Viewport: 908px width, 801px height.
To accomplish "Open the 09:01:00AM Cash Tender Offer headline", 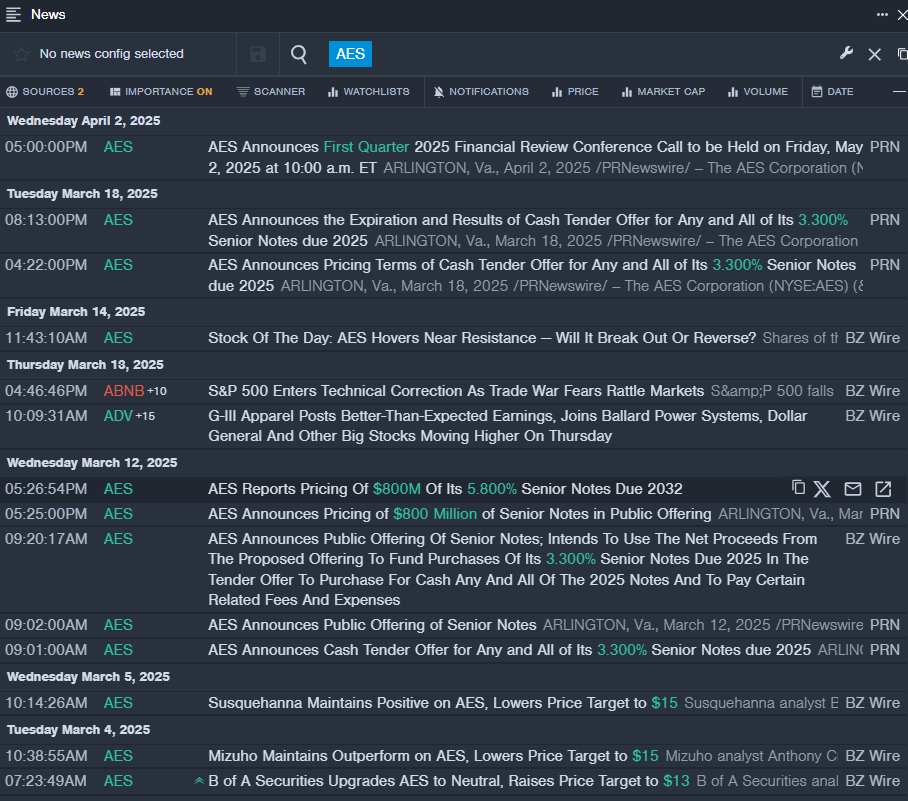I will [x=510, y=650].
